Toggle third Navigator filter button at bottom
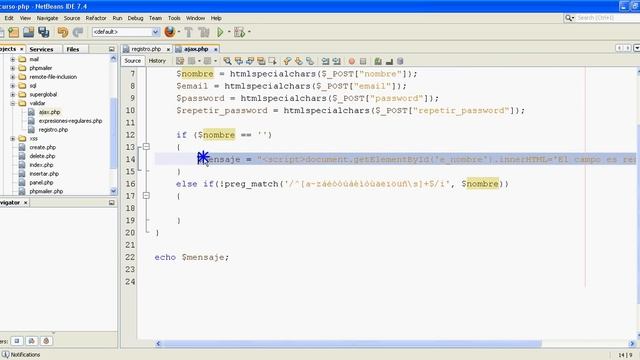 46,341
